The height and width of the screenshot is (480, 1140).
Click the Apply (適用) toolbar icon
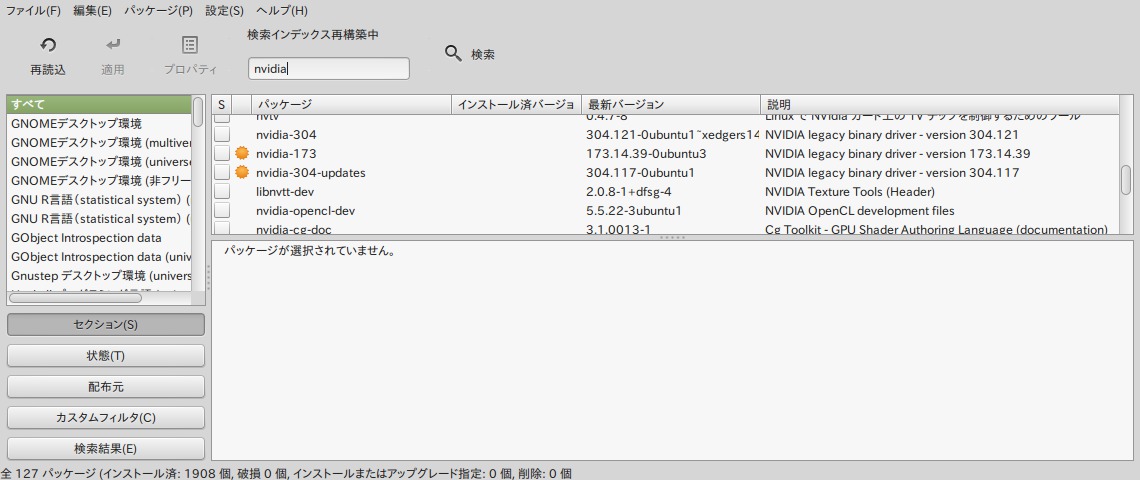tap(113, 46)
